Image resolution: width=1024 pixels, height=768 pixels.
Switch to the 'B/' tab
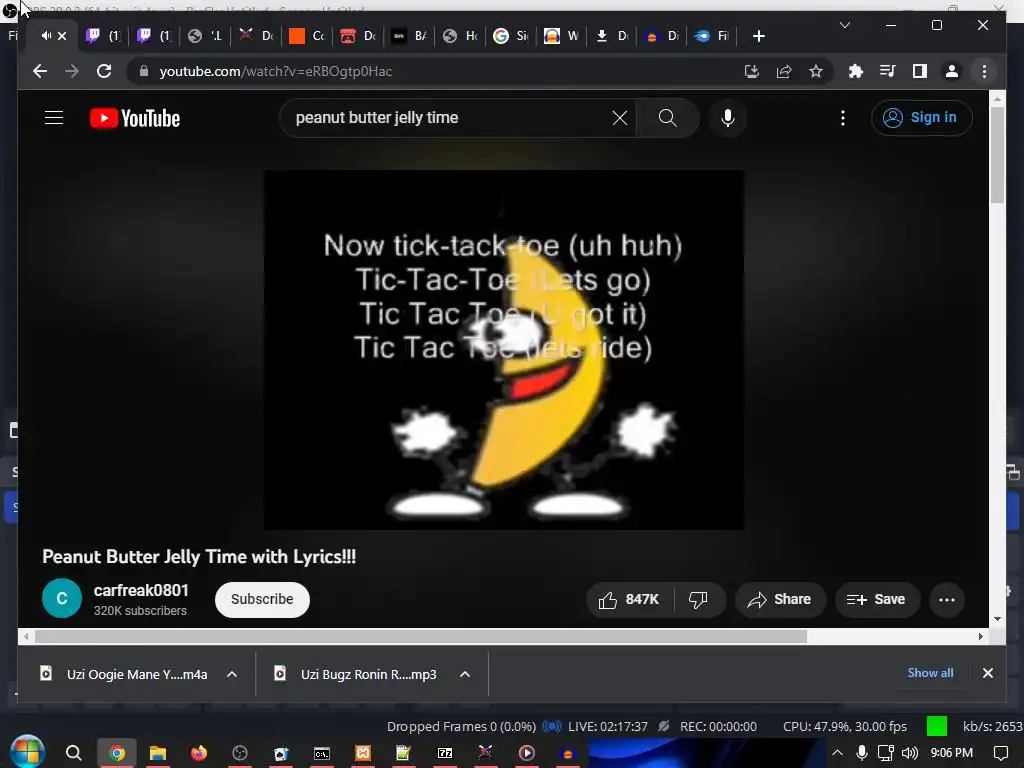[409, 36]
